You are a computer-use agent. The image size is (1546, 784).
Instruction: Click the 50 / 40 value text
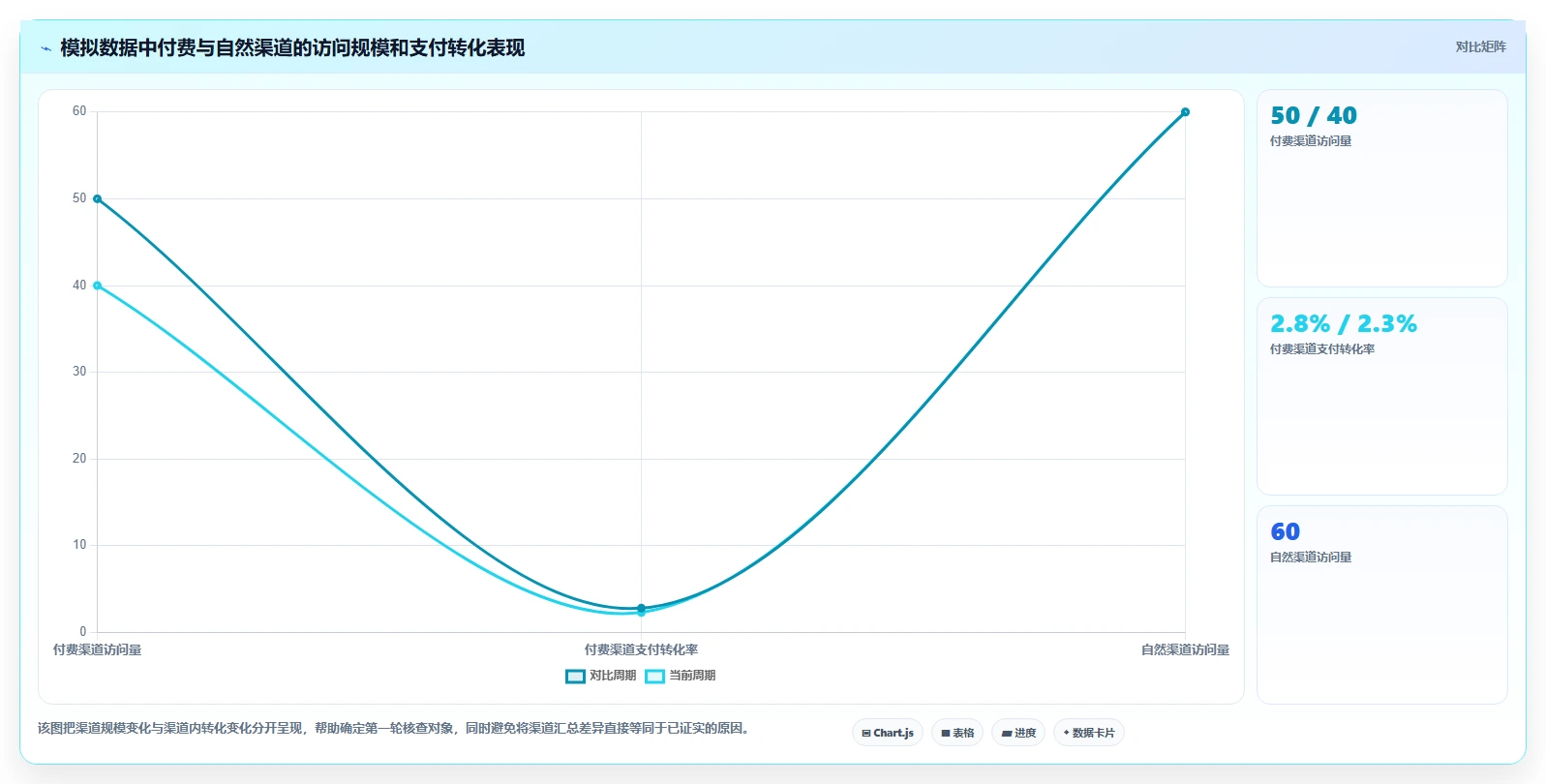point(1314,116)
